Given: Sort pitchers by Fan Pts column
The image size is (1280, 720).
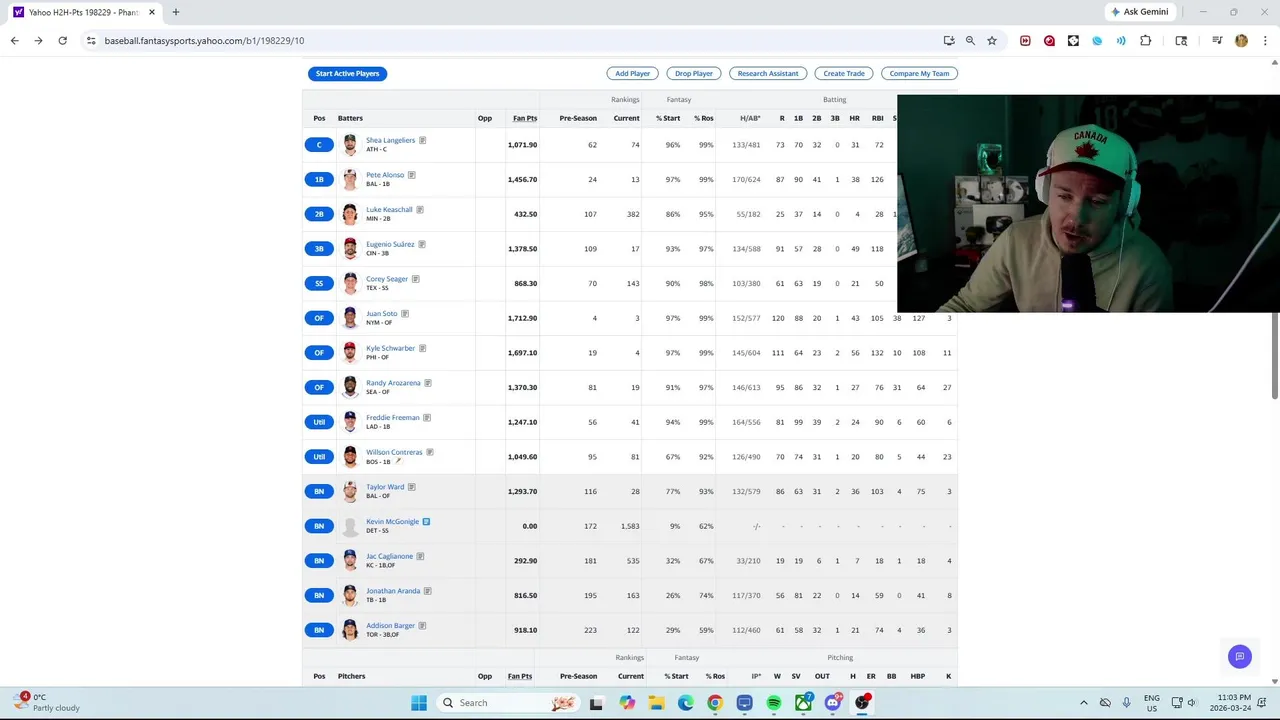Looking at the screenshot, I should 520,676.
